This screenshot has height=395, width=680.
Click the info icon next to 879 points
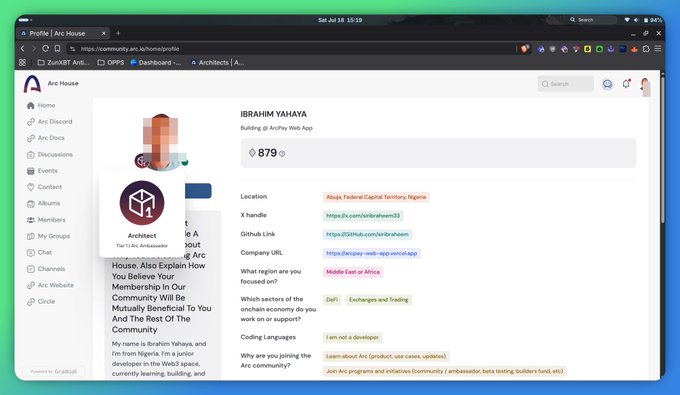pos(282,153)
